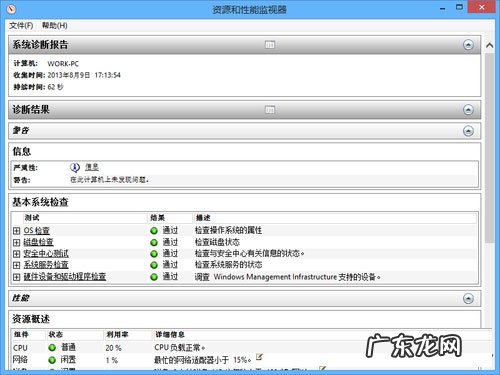Click the text 检查系统服务的状态
The width and height of the screenshot is (500, 375).
(x=228, y=265)
